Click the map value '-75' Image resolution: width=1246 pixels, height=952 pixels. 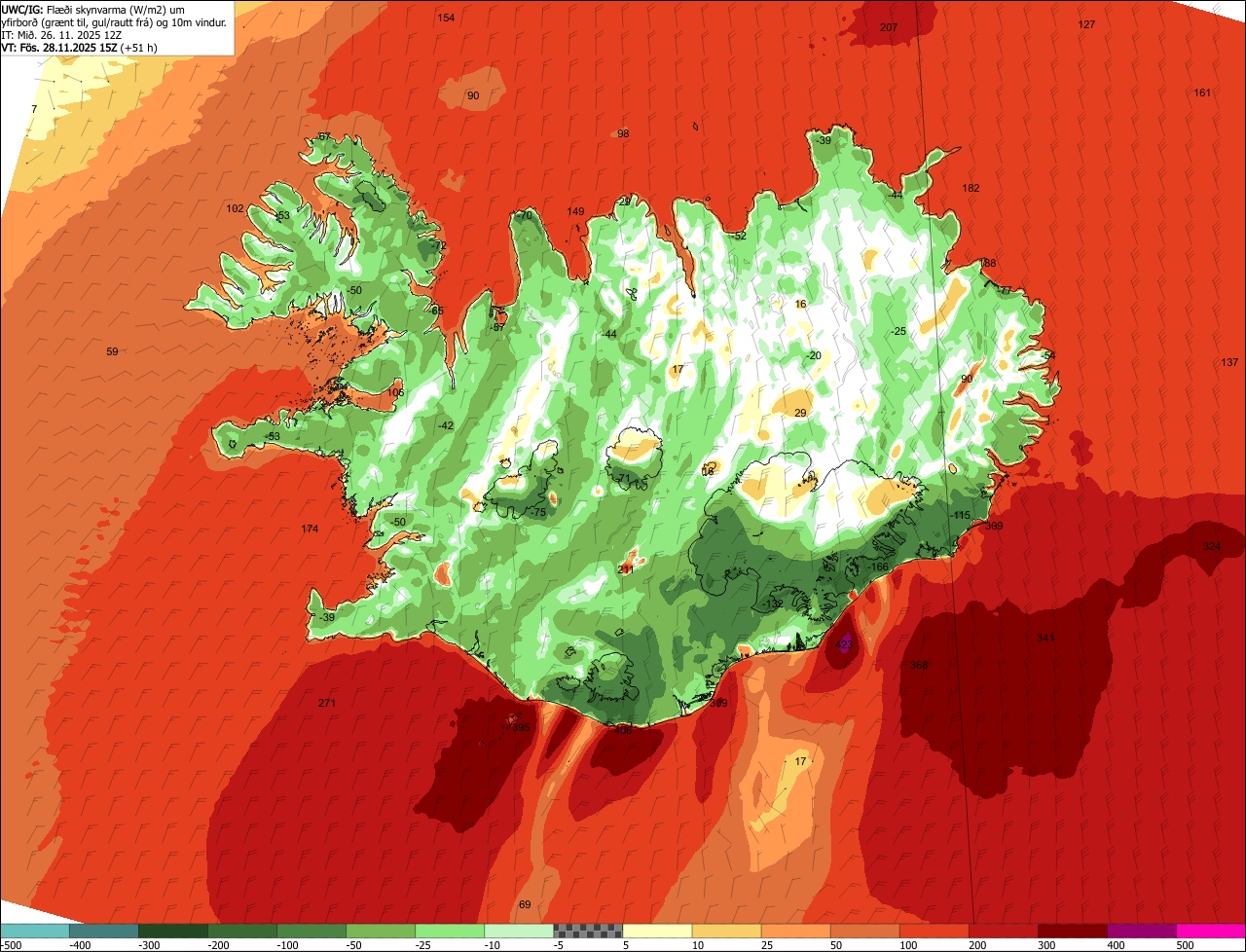[x=537, y=512]
